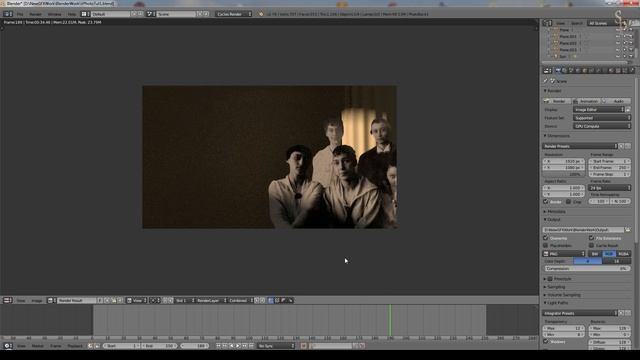The image size is (640, 360).
Task: Remove integrator preset with the minus icon
Action: pyautogui.click(x=628, y=313)
